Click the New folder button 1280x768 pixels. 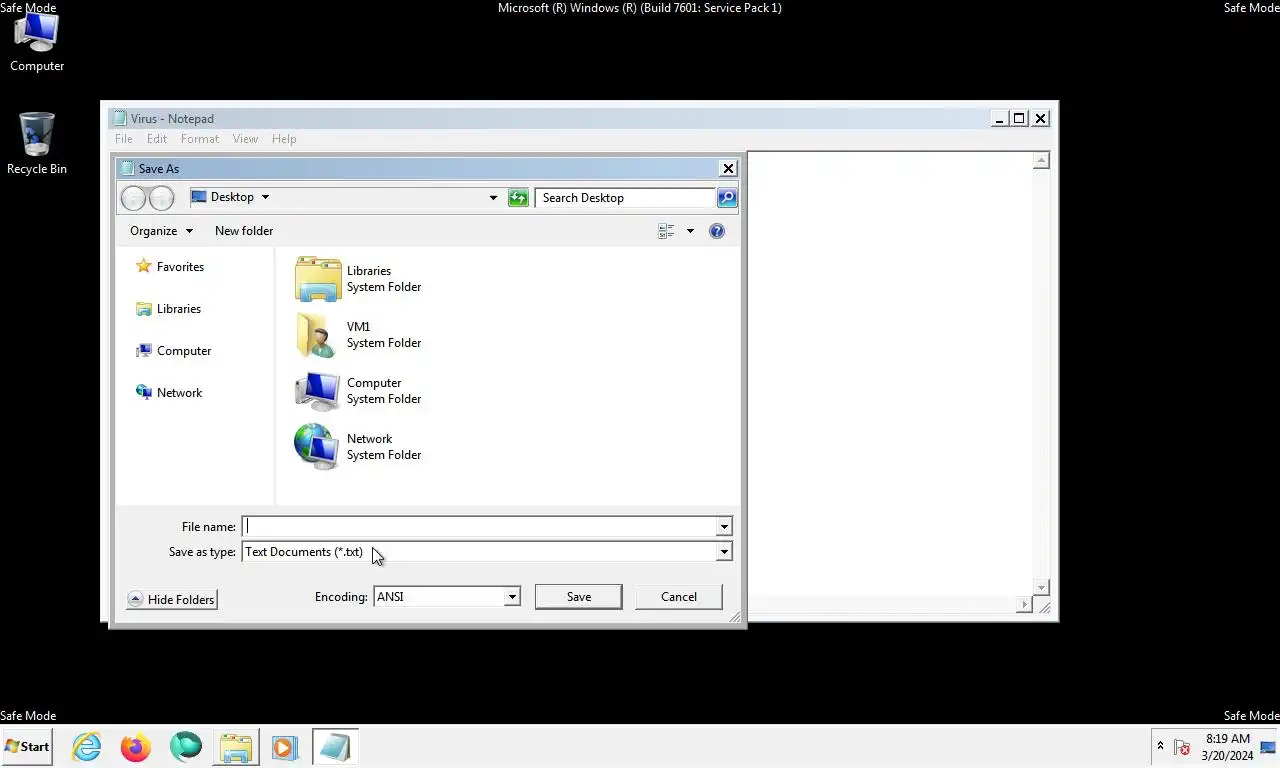244,231
